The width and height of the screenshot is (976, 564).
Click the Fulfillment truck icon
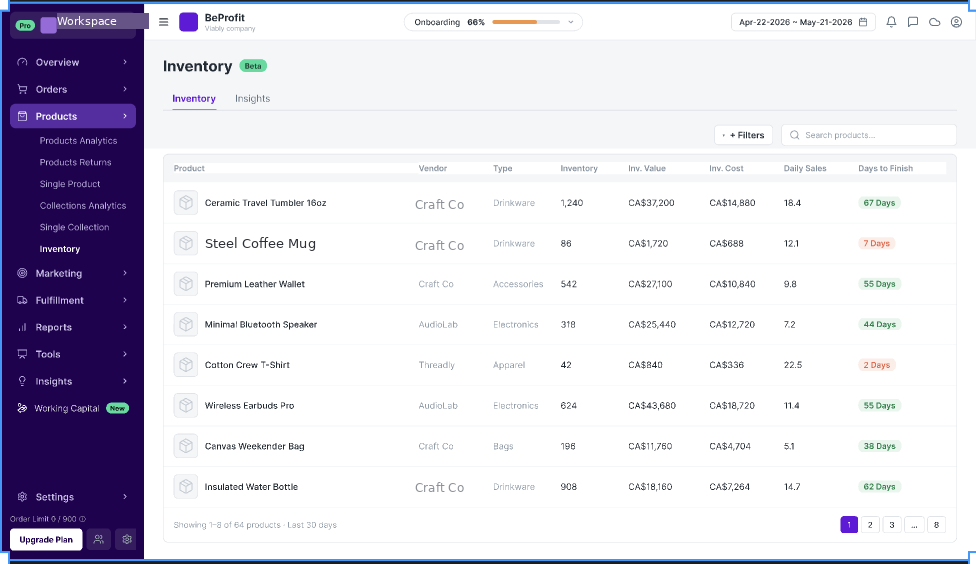point(22,300)
